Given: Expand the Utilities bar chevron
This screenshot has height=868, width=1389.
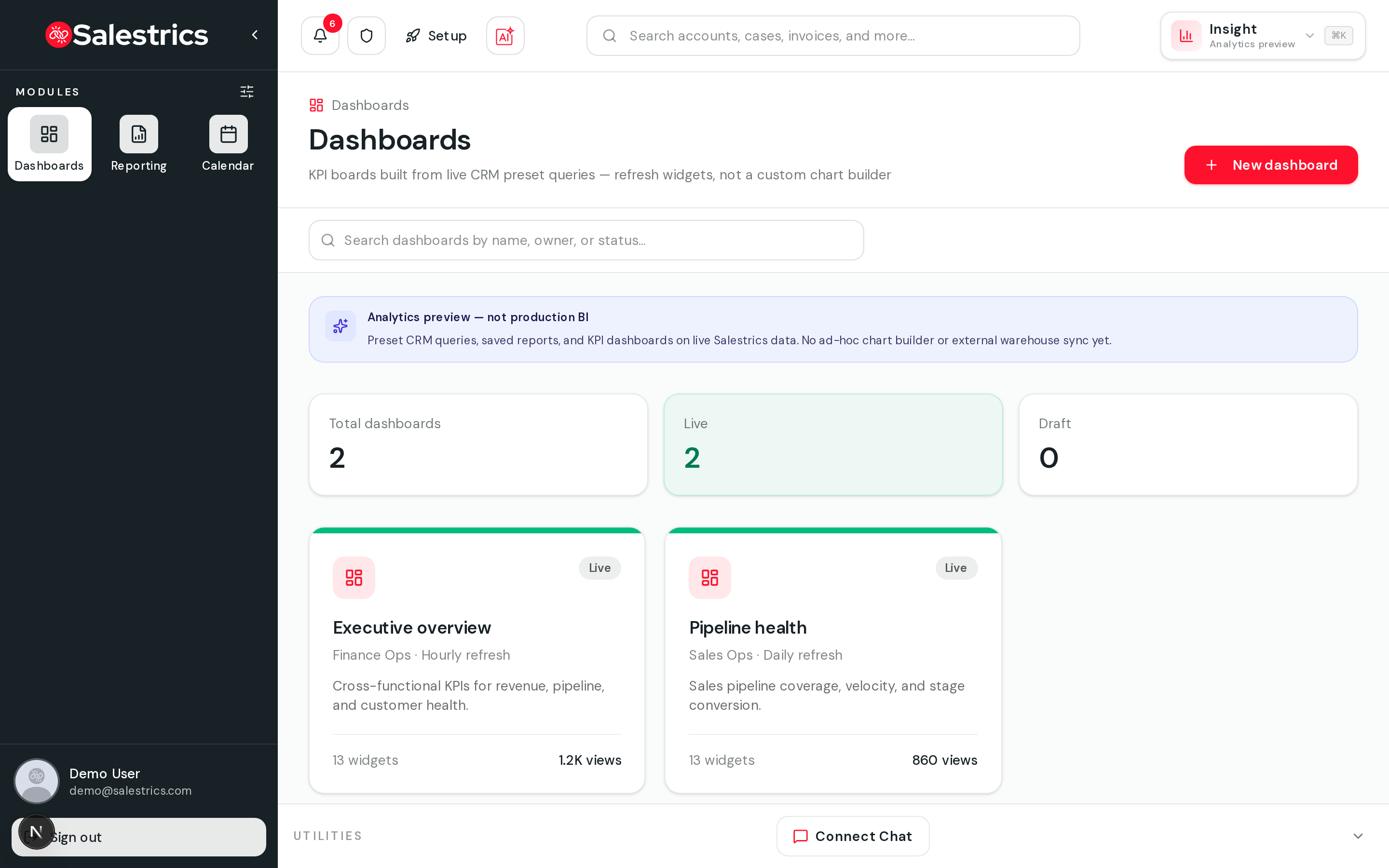Looking at the screenshot, I should click(x=1358, y=836).
